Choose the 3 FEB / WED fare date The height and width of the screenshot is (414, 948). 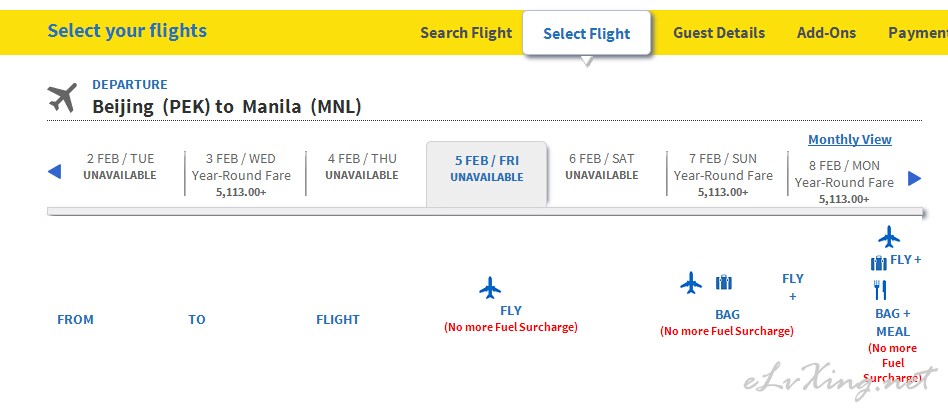coord(241,175)
